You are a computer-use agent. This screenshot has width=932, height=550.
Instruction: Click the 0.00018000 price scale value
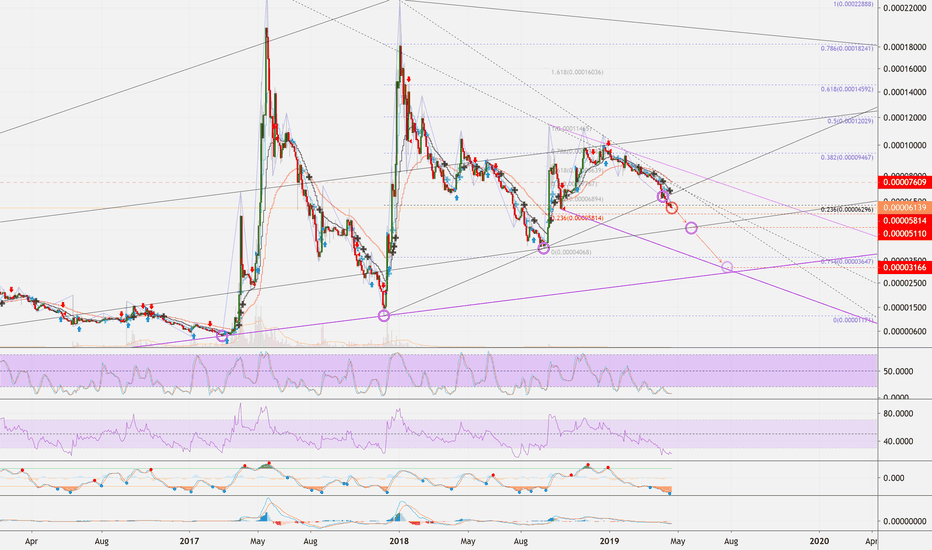905,47
